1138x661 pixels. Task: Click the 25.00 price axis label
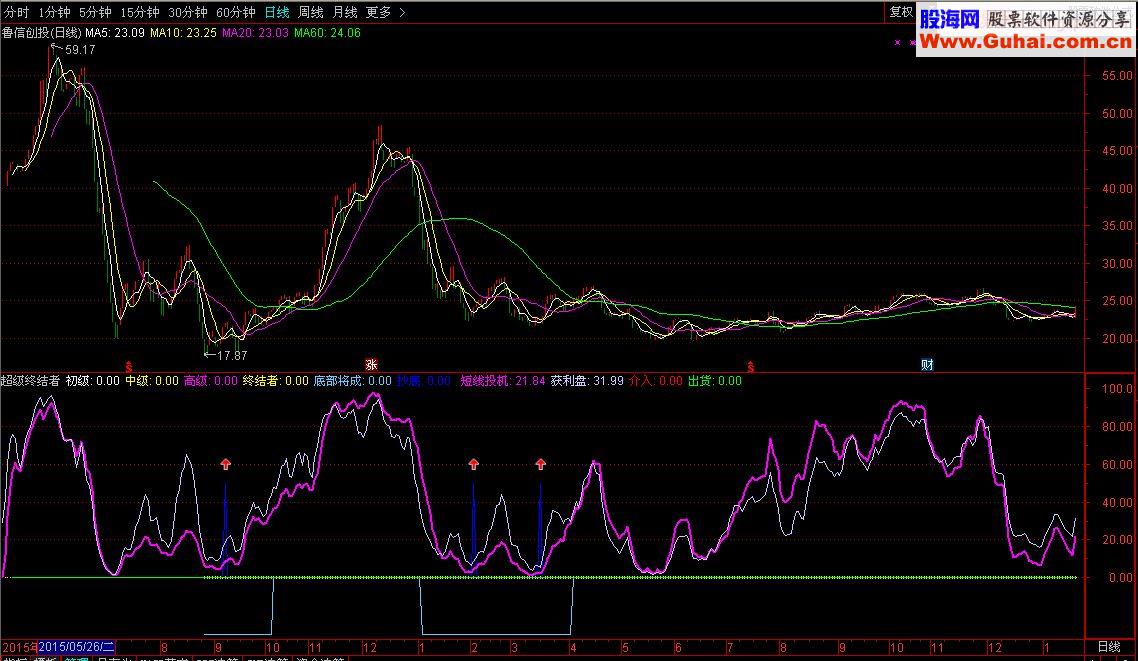[x=1117, y=300]
